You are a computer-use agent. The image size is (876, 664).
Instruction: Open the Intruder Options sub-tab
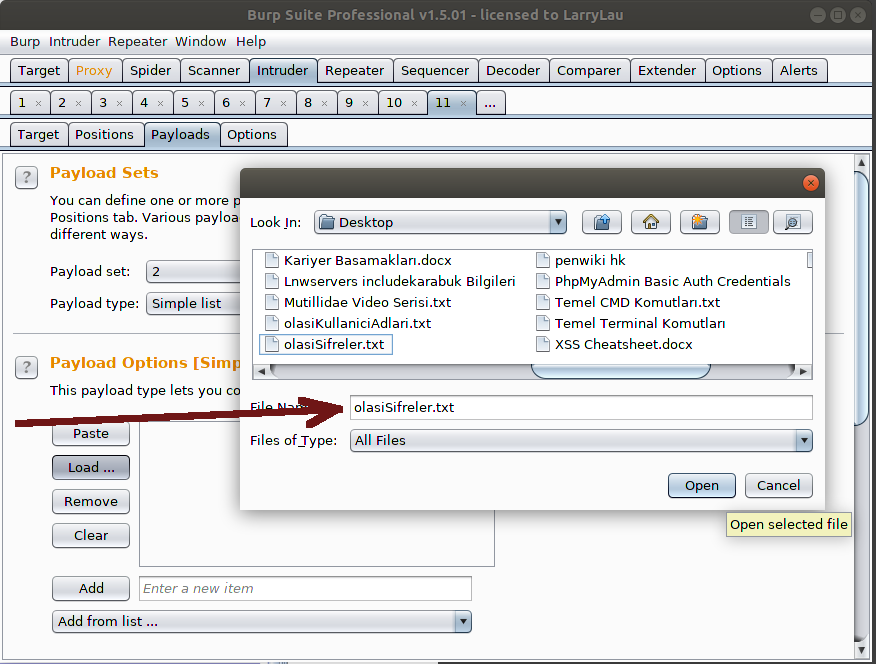tap(252, 135)
